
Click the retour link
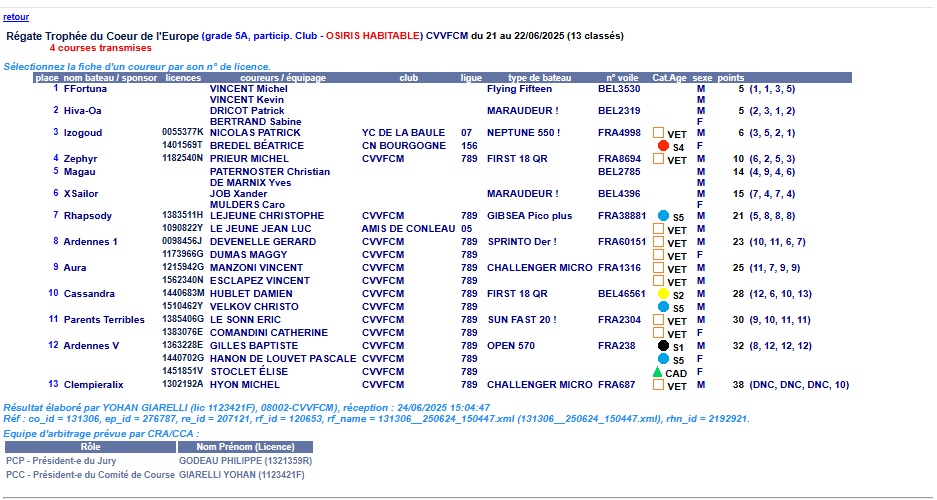point(16,17)
